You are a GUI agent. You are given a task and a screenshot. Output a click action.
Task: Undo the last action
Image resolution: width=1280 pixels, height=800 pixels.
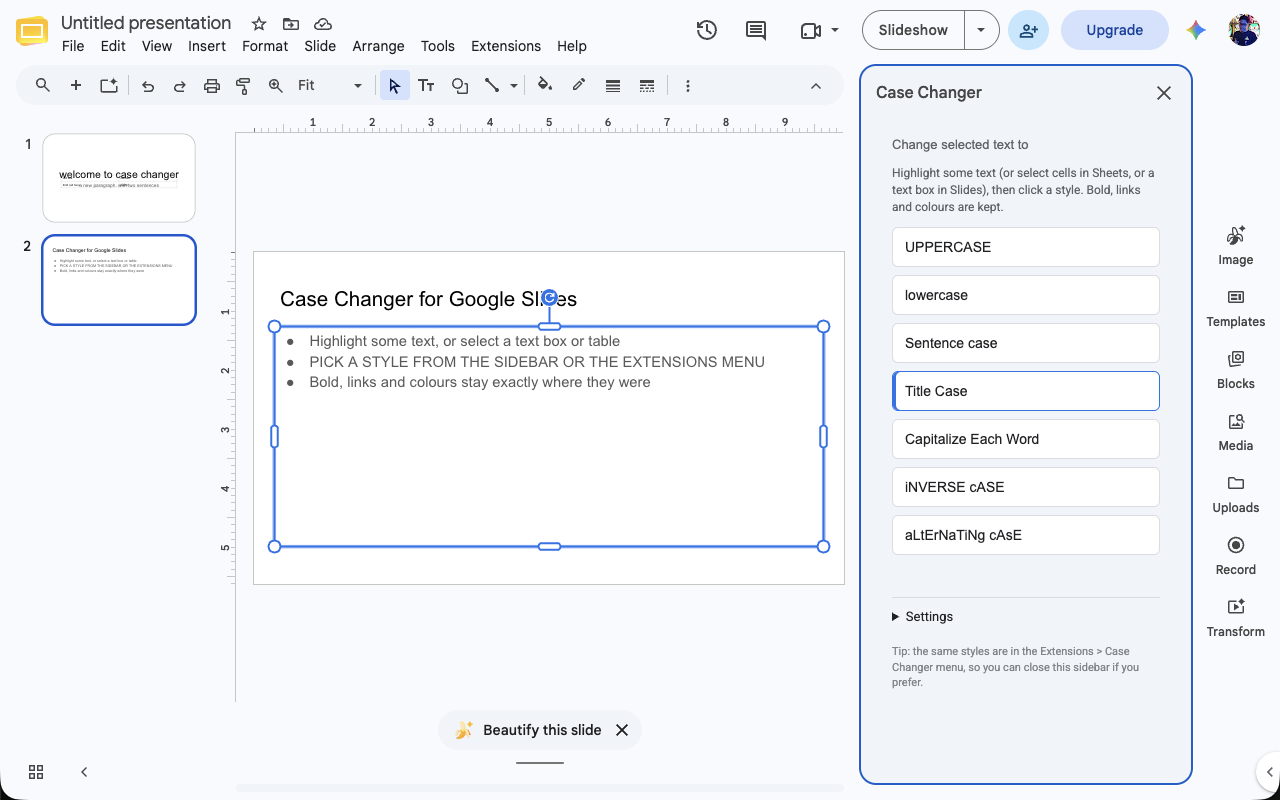(x=148, y=86)
